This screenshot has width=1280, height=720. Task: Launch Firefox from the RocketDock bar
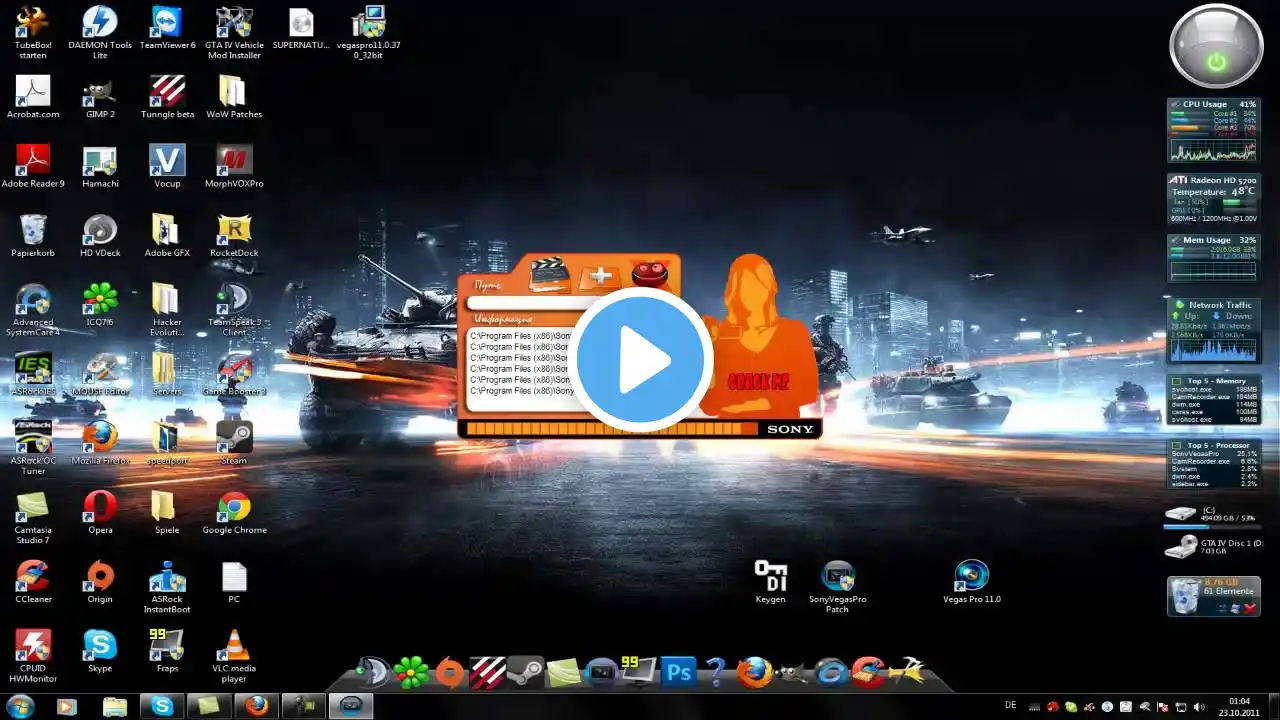(x=754, y=672)
